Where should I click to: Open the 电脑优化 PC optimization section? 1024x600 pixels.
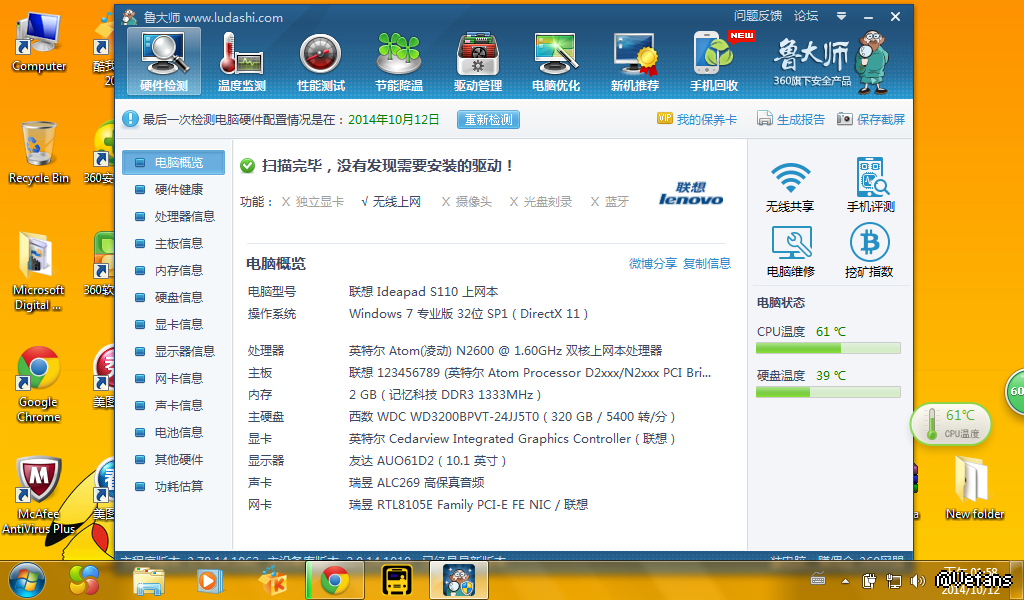click(x=556, y=62)
